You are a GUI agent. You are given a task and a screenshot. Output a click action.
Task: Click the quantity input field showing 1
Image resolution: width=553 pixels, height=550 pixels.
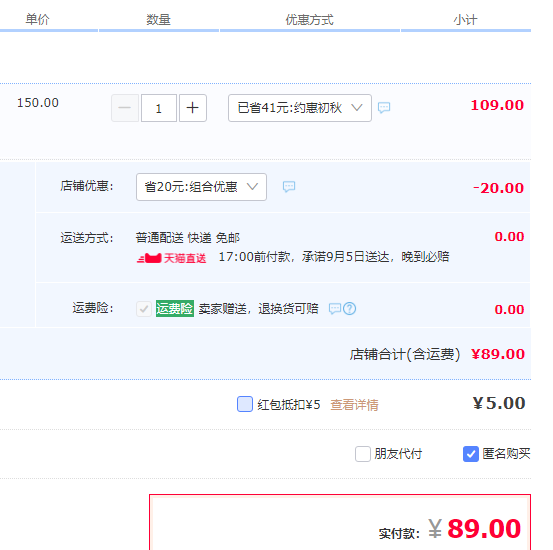pos(159,108)
